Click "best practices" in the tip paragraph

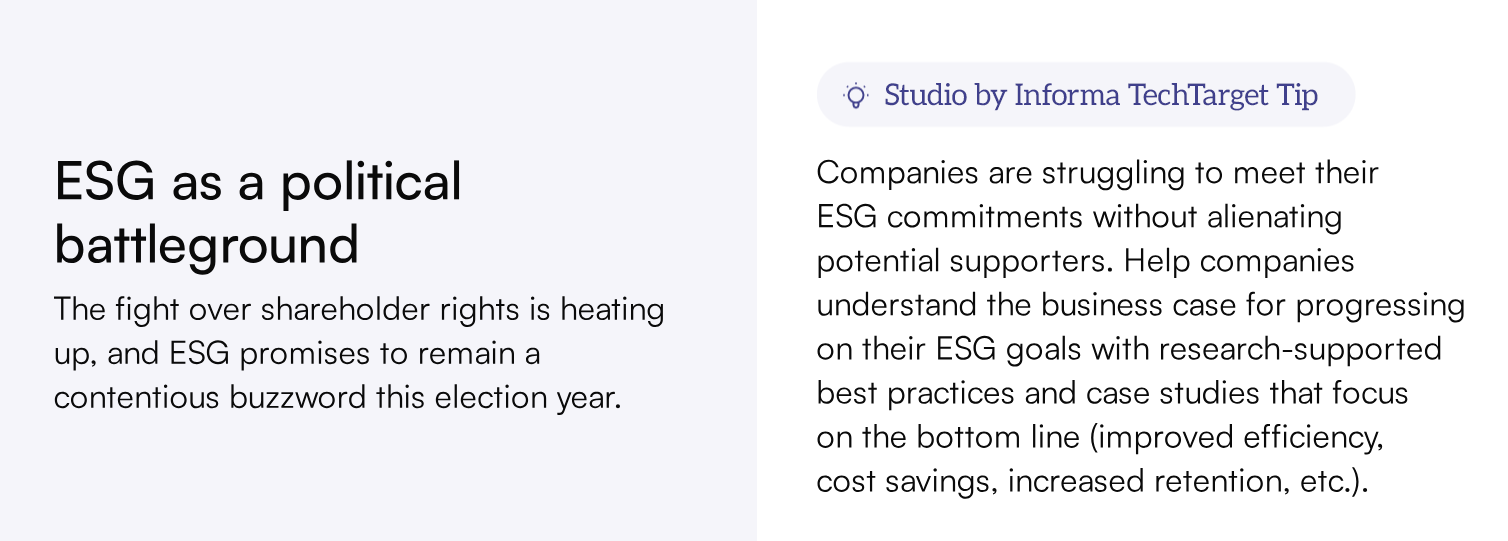coord(914,392)
